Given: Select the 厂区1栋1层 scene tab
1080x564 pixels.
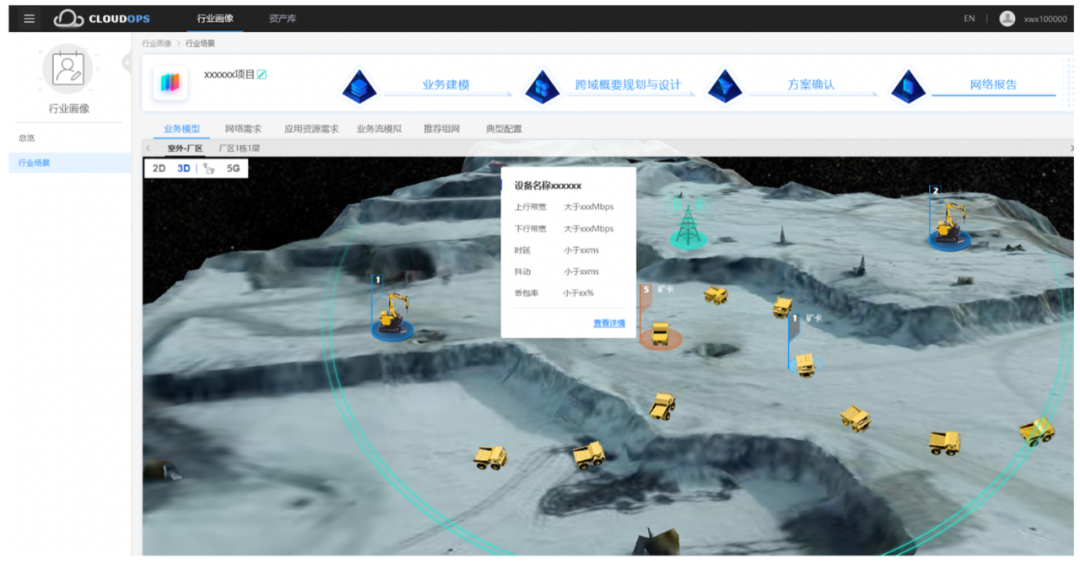Looking at the screenshot, I should [239, 148].
